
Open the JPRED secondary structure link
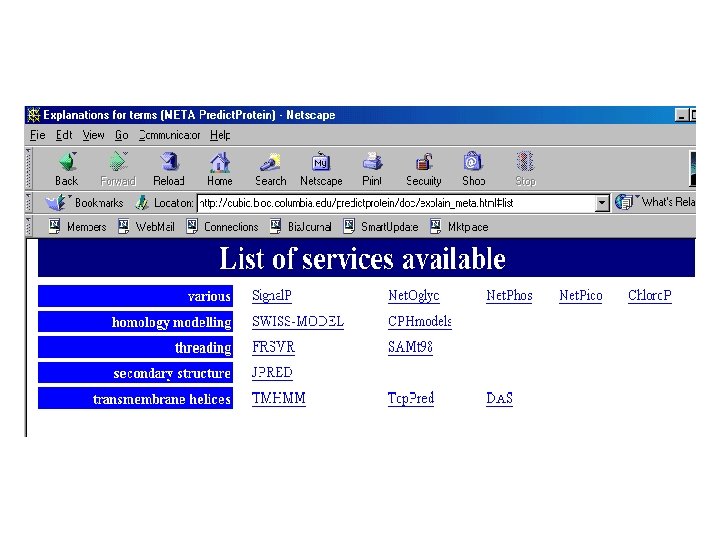coord(272,372)
